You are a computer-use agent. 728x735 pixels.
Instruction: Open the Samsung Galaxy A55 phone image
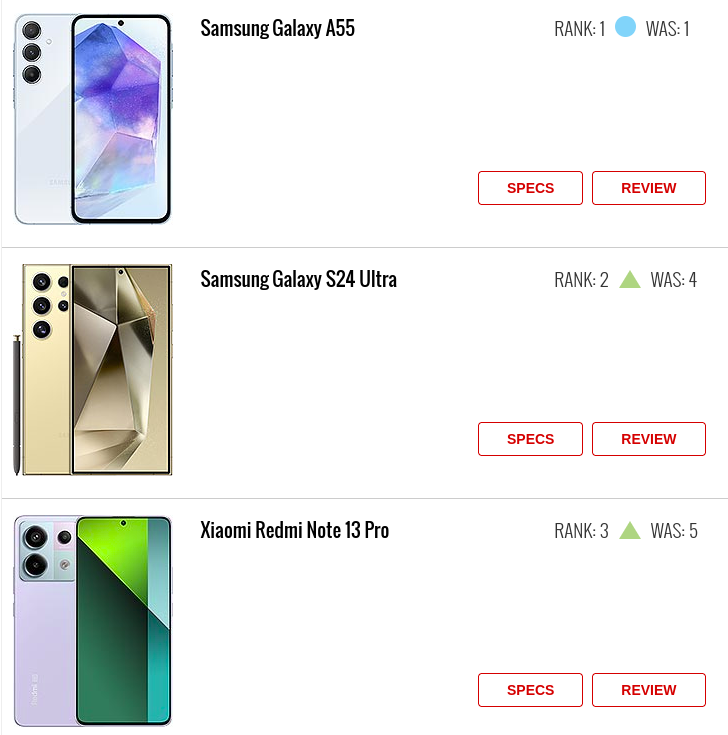(93, 119)
